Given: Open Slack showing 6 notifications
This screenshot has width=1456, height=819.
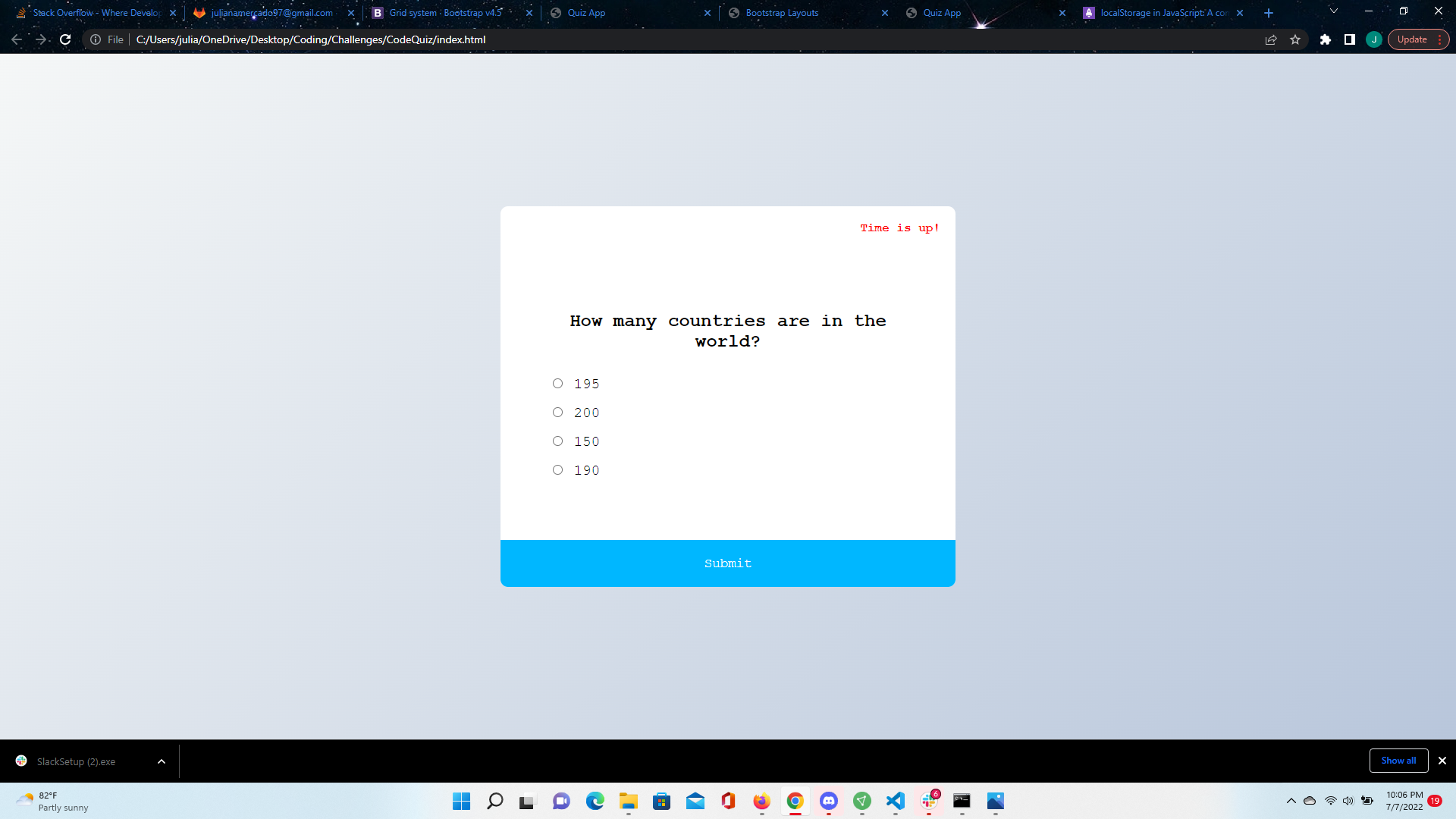Looking at the screenshot, I should pyautogui.click(x=928, y=802).
